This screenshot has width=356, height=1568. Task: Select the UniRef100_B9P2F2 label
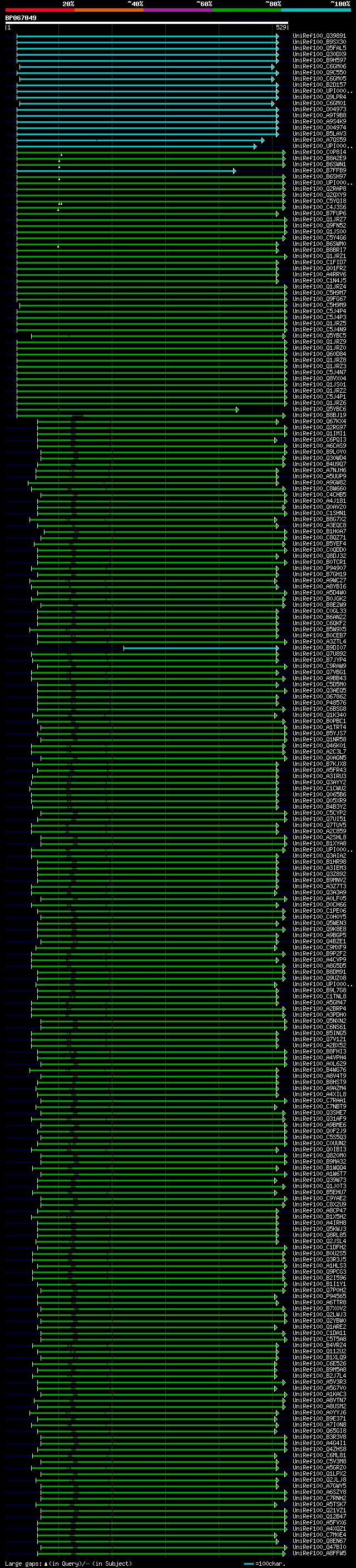click(319, 954)
